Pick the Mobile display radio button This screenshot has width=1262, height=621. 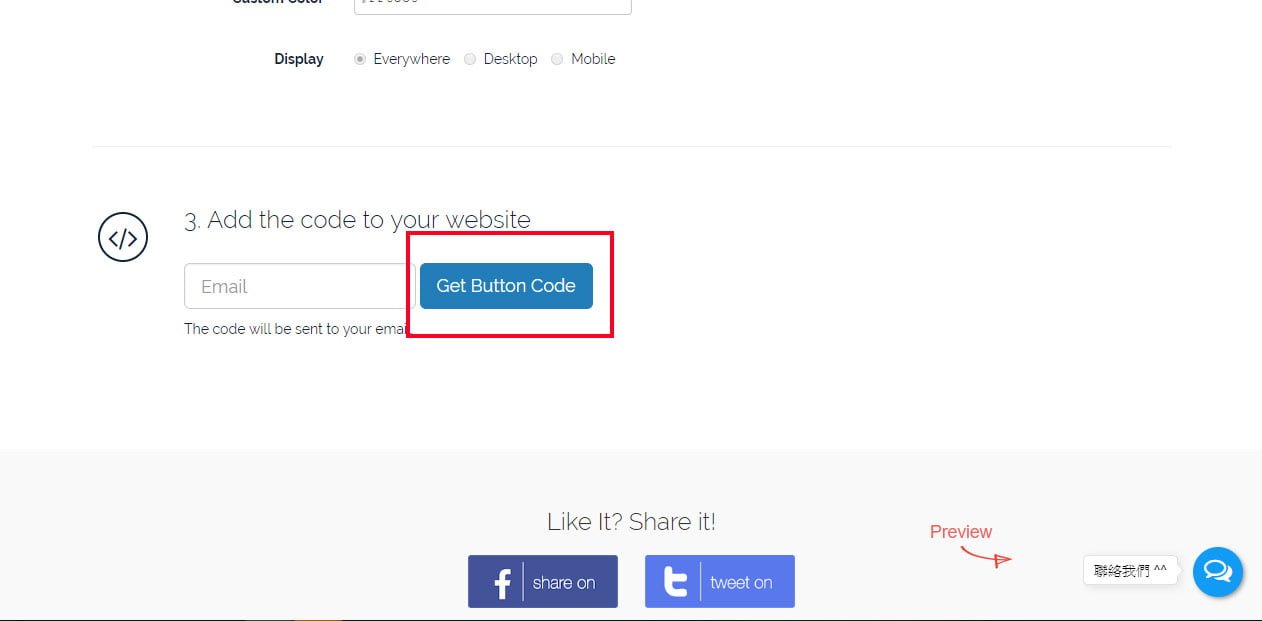point(557,59)
